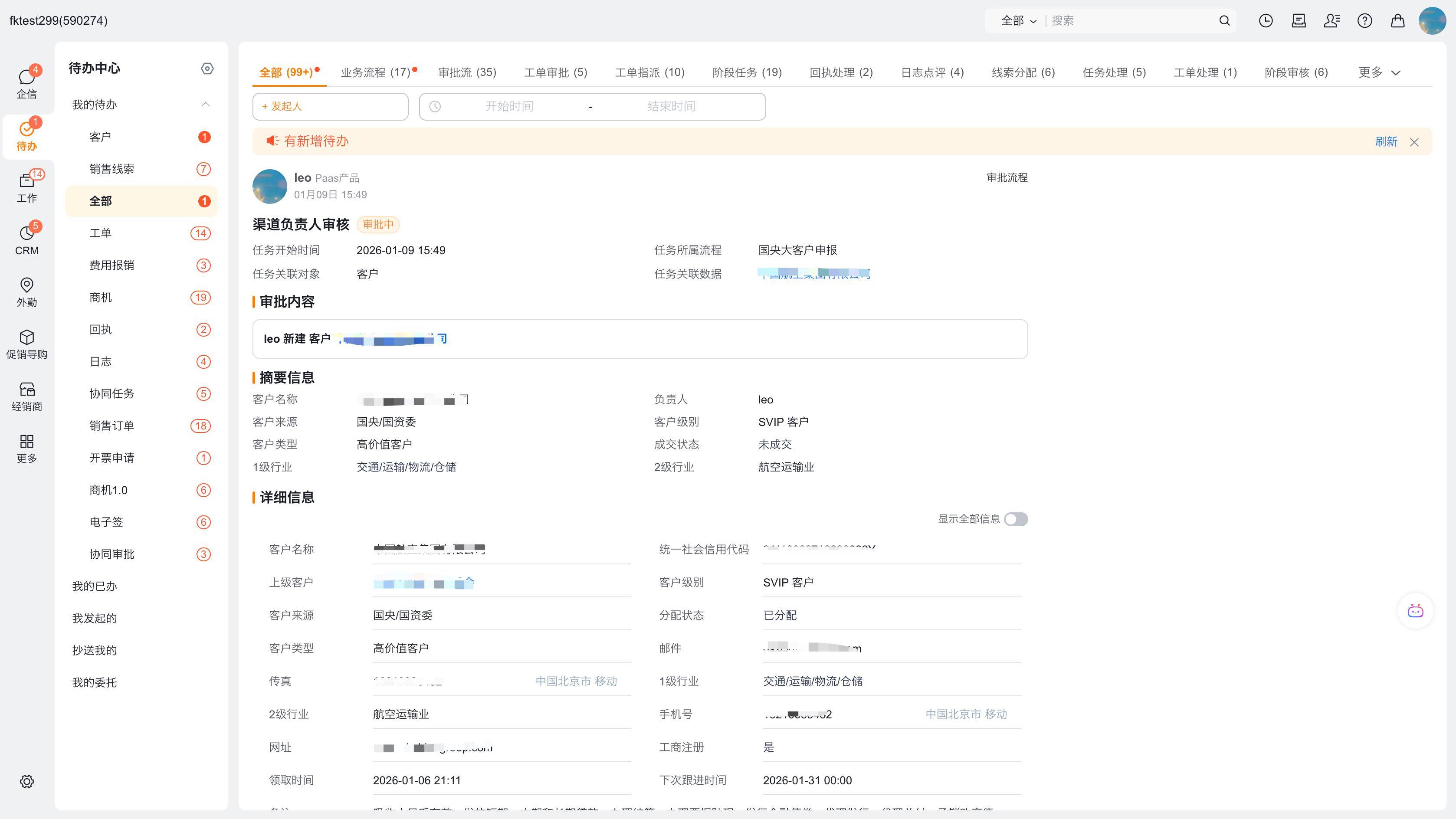Select 销售订单 in the sidebar list
Screen dimensions: 1456x819
(x=112, y=426)
